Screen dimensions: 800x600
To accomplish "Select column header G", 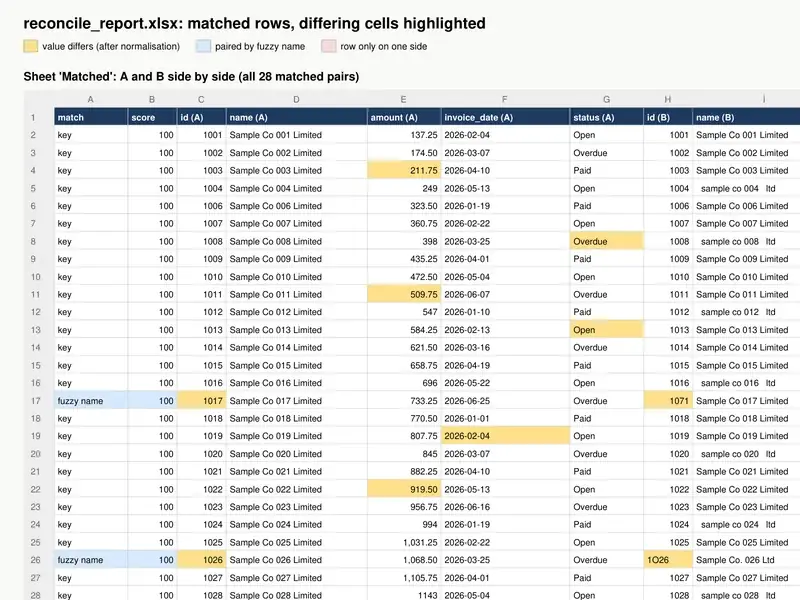I will 607,99.
